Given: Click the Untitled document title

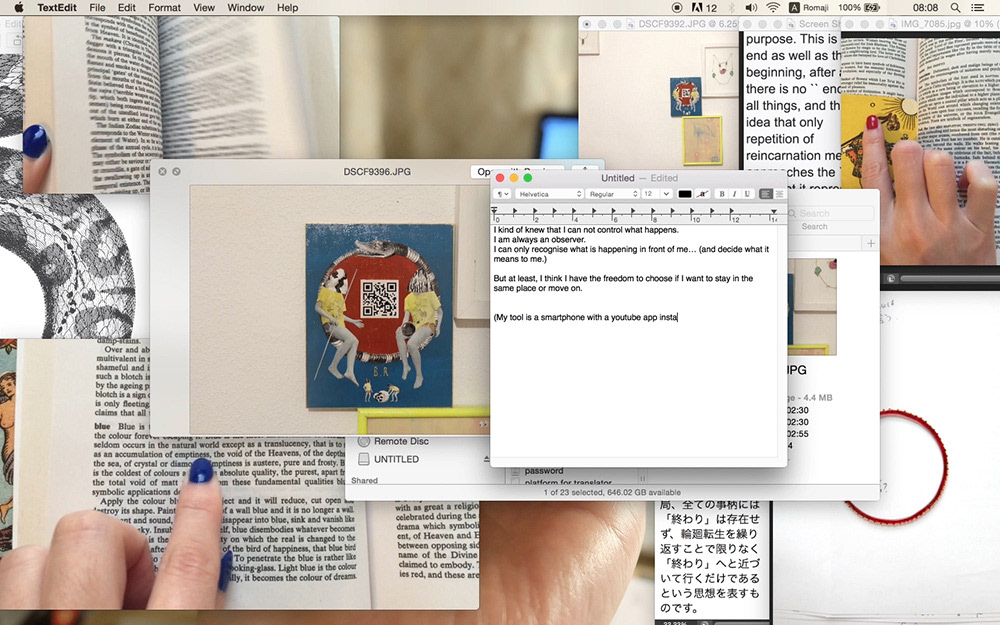Looking at the screenshot, I should click(x=617, y=178).
